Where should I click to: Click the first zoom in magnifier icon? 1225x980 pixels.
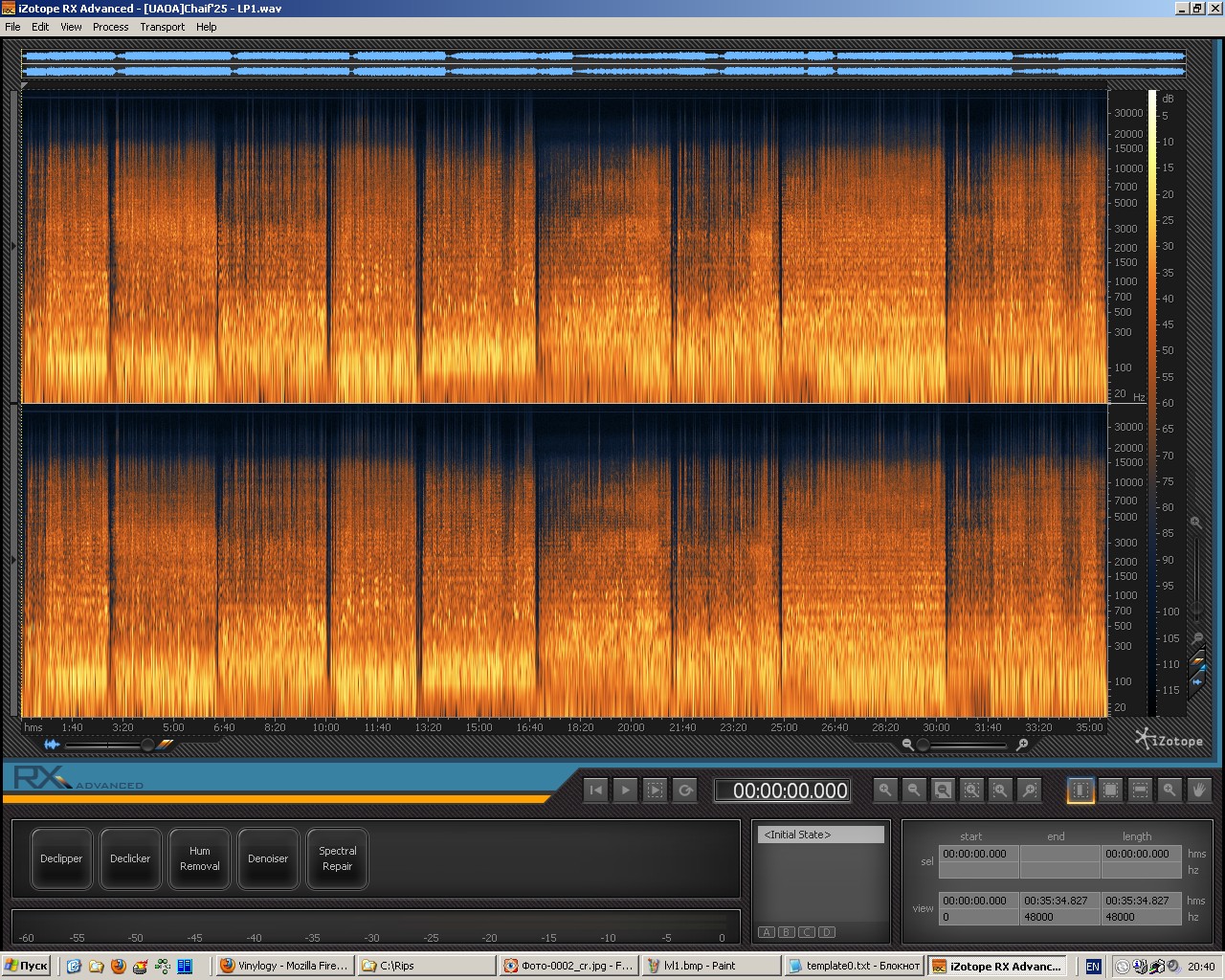(885, 790)
